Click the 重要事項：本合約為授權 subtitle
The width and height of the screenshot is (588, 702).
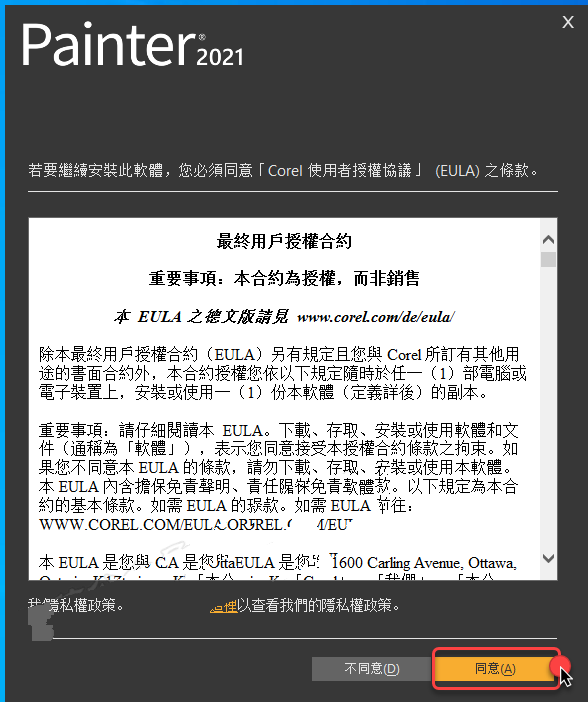click(x=284, y=278)
